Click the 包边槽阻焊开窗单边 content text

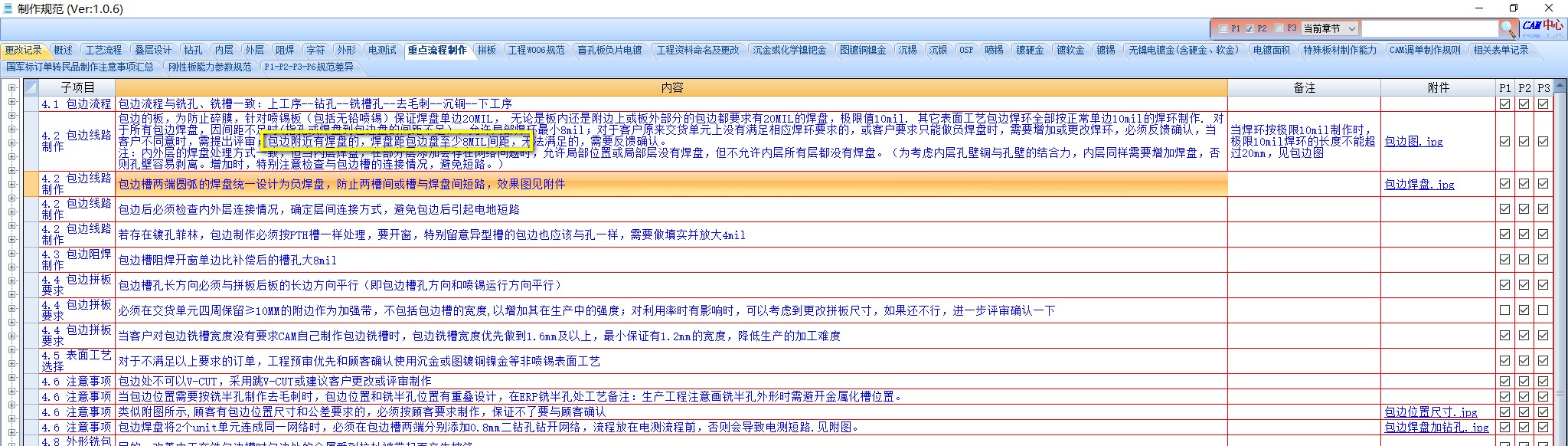click(227, 260)
